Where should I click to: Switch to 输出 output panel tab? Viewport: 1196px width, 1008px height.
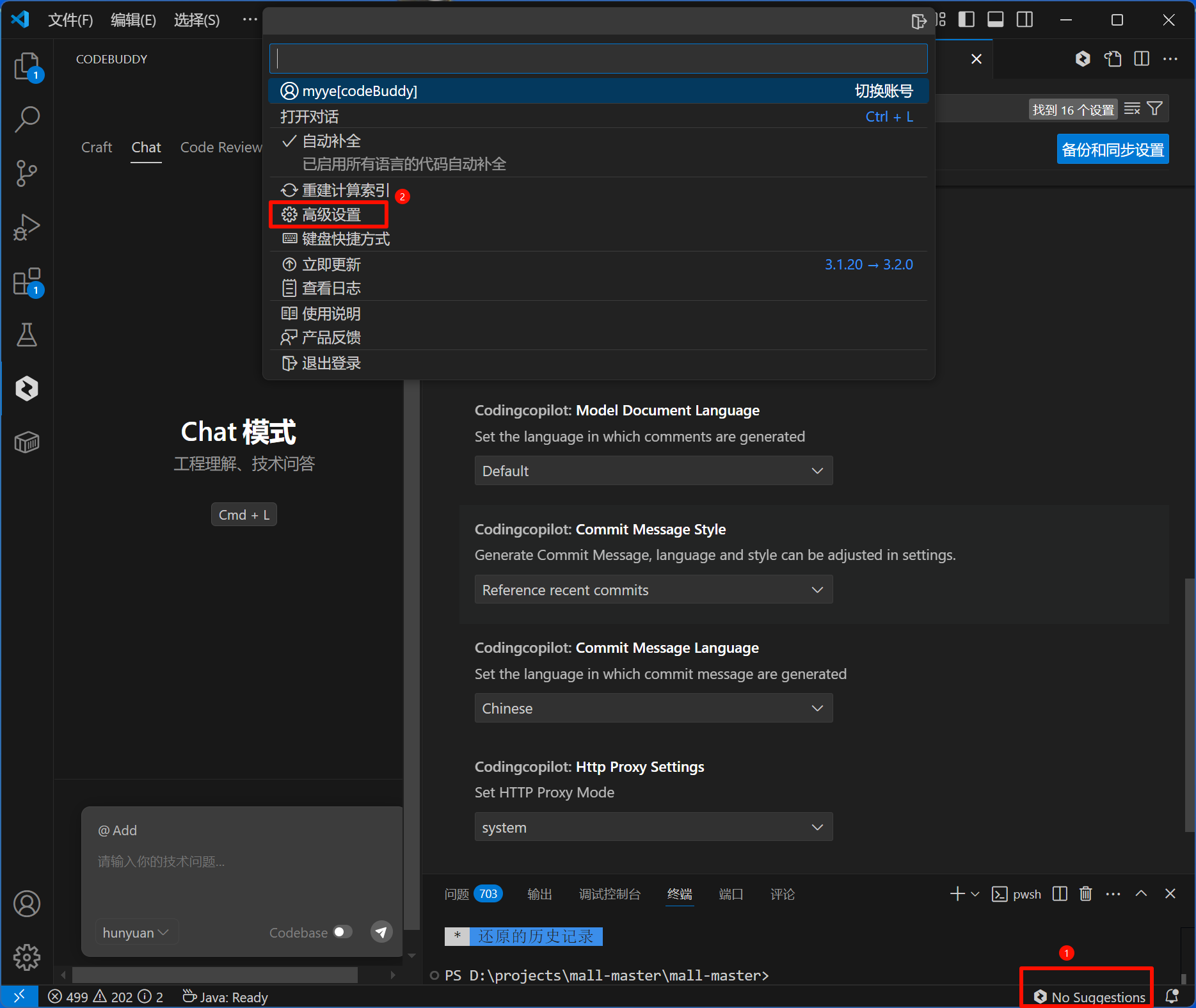point(539,894)
